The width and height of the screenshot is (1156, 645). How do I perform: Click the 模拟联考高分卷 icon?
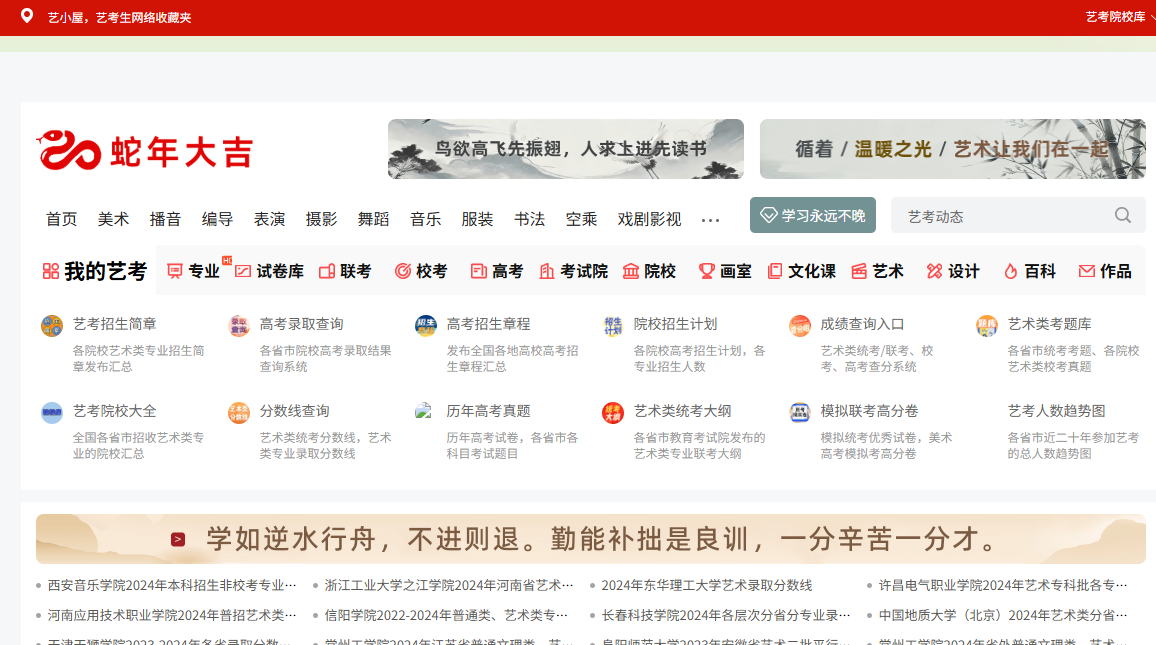800,413
